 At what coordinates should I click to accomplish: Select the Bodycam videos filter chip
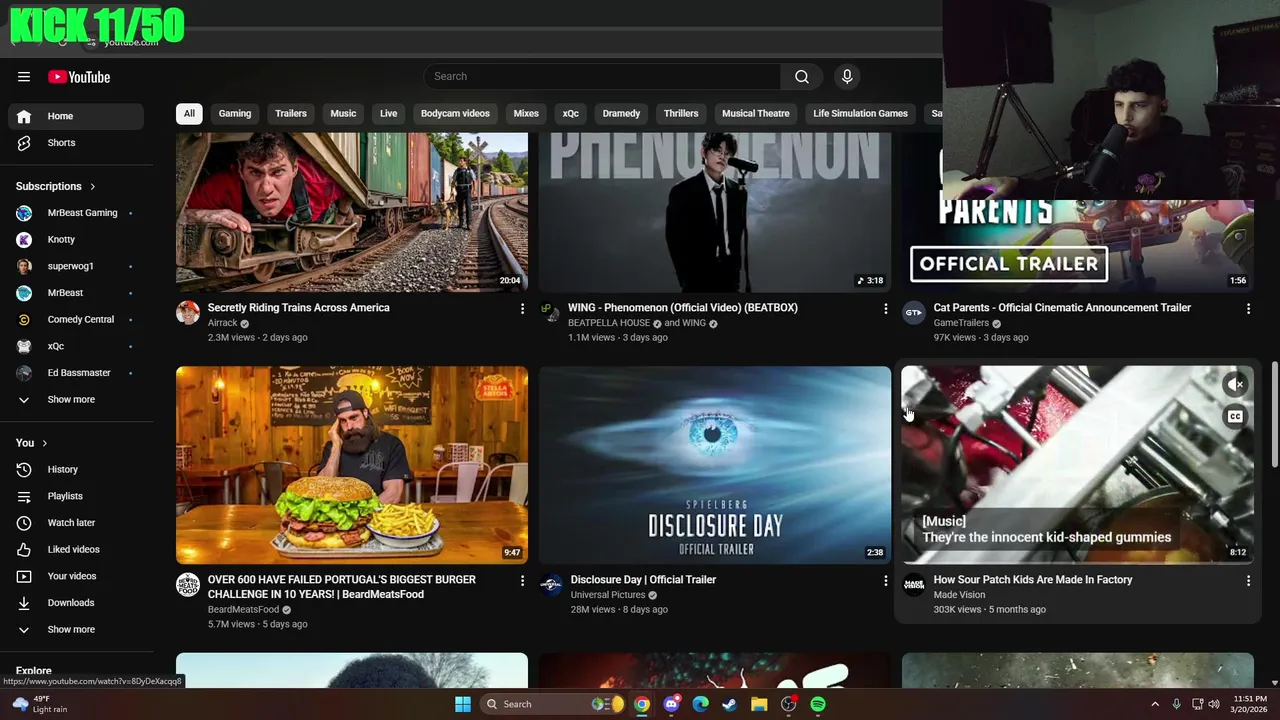(455, 113)
